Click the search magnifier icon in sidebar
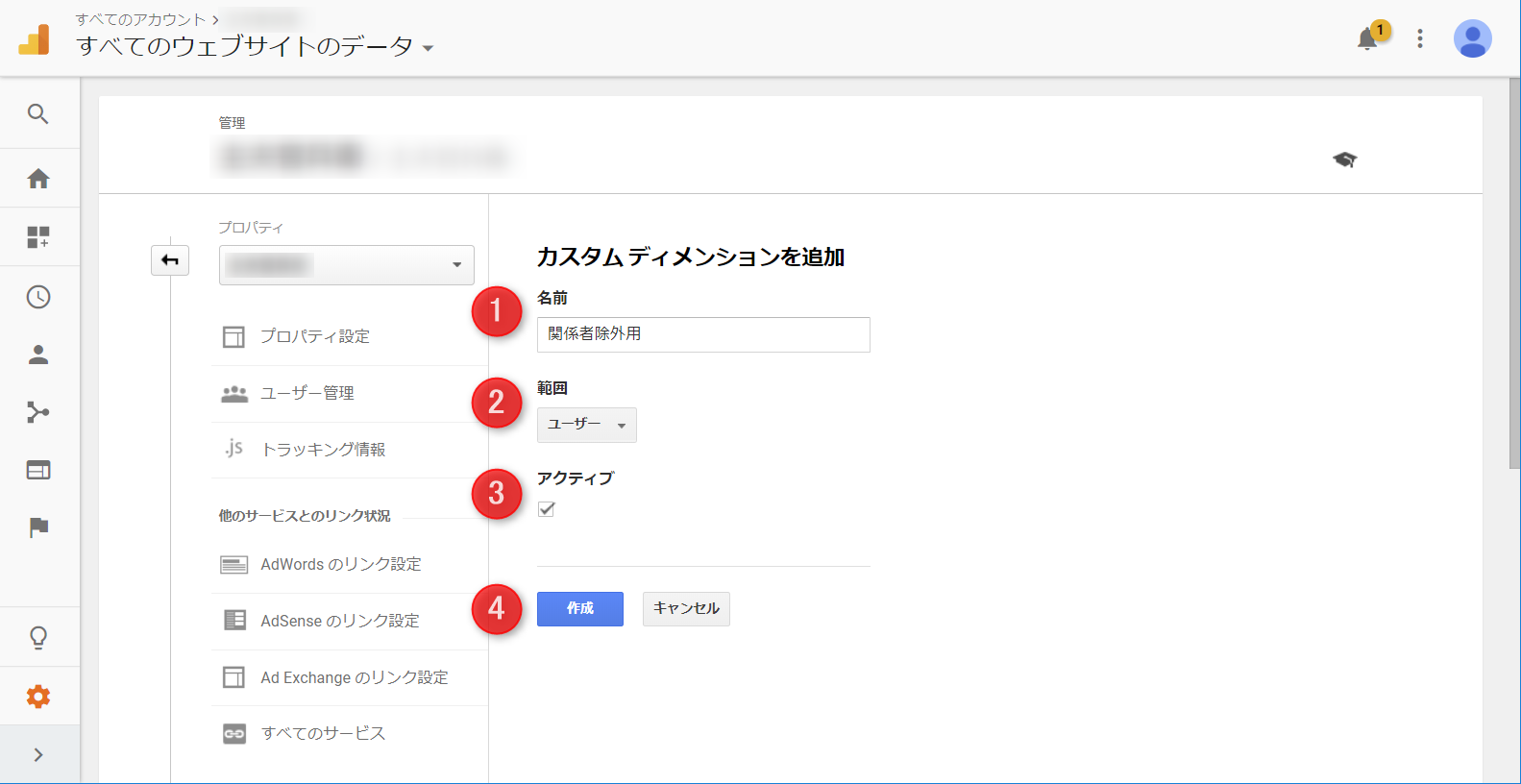 pos(38,114)
